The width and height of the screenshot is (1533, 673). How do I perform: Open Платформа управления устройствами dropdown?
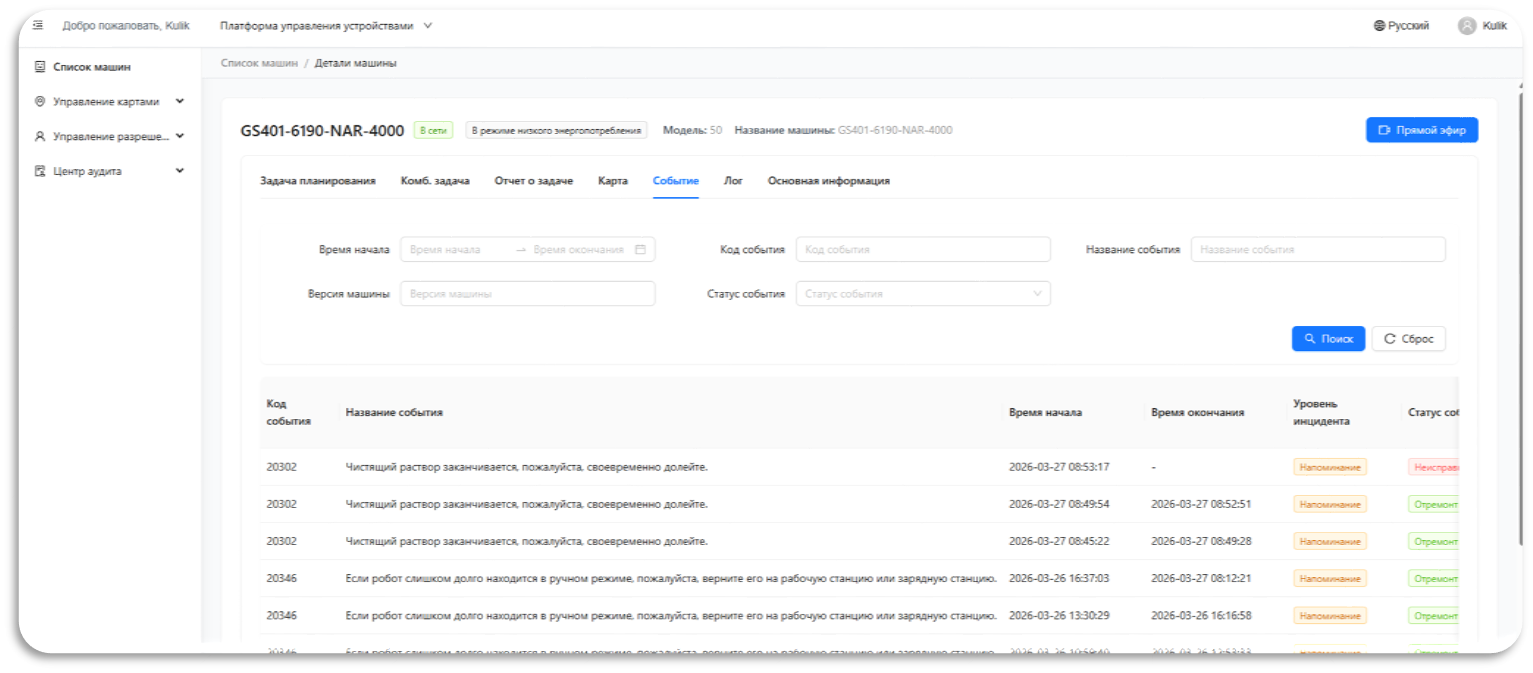click(326, 26)
